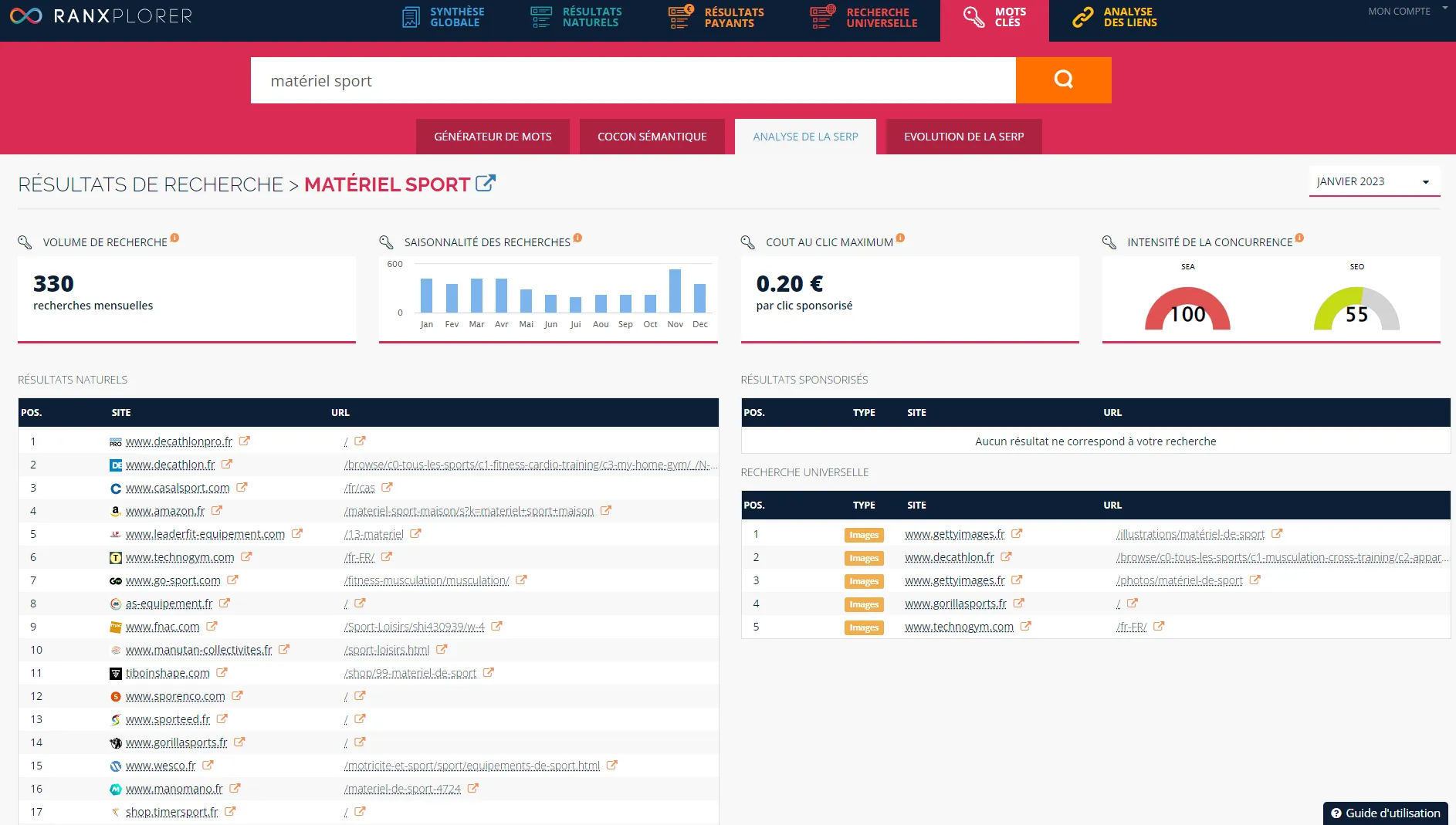Click the Ranxplorer logo

coord(100,16)
